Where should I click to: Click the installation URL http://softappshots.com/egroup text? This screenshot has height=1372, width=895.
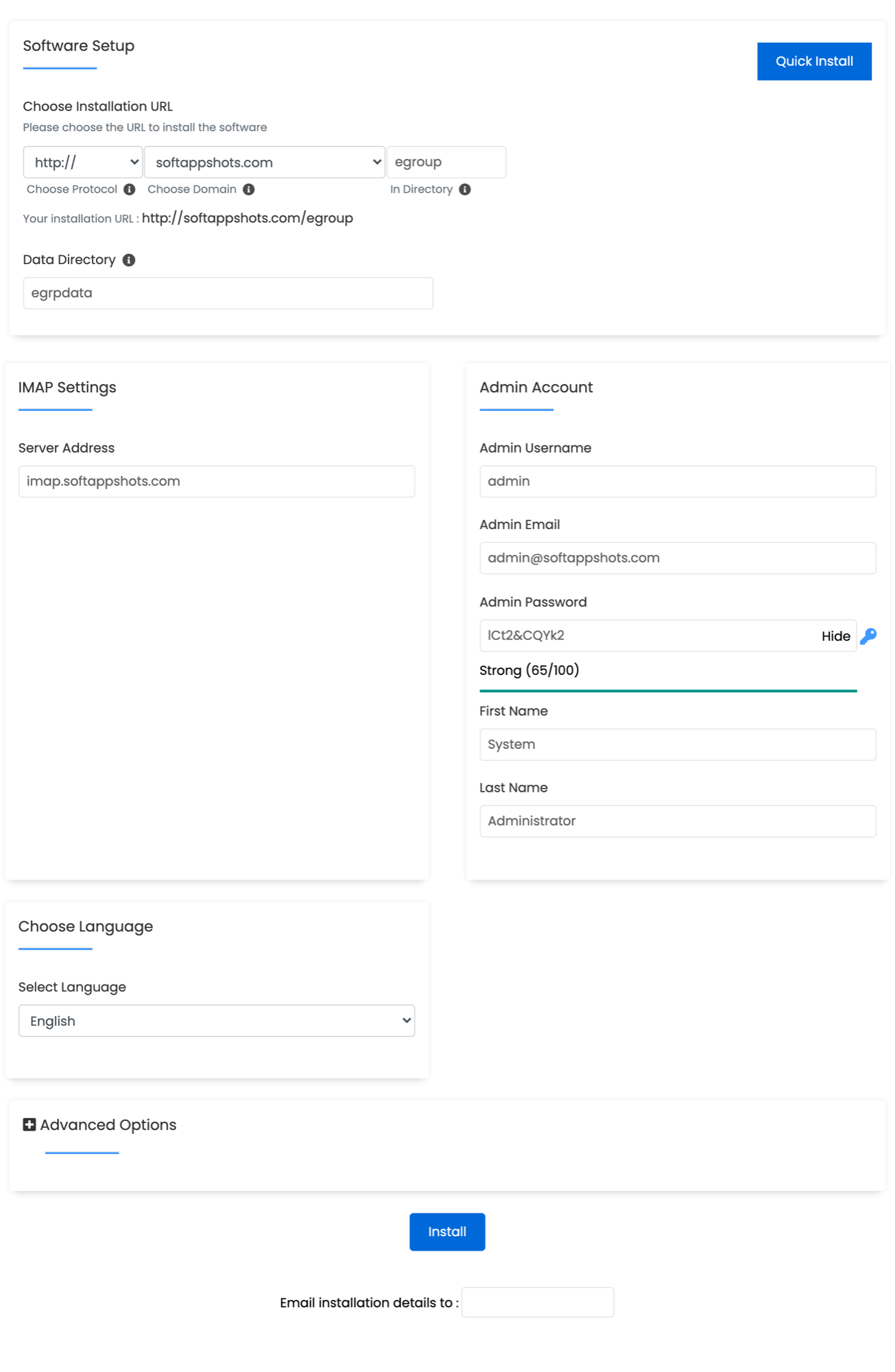(x=248, y=218)
